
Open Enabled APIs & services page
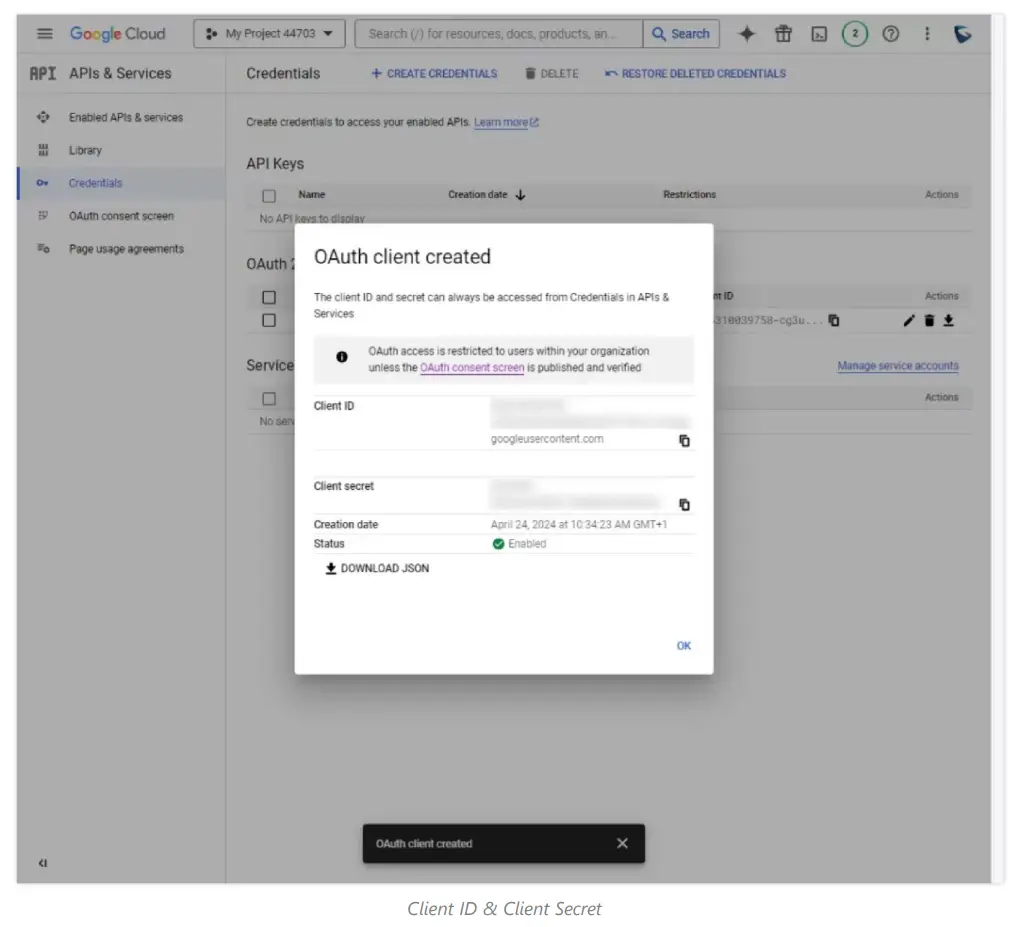pyautogui.click(x=126, y=117)
